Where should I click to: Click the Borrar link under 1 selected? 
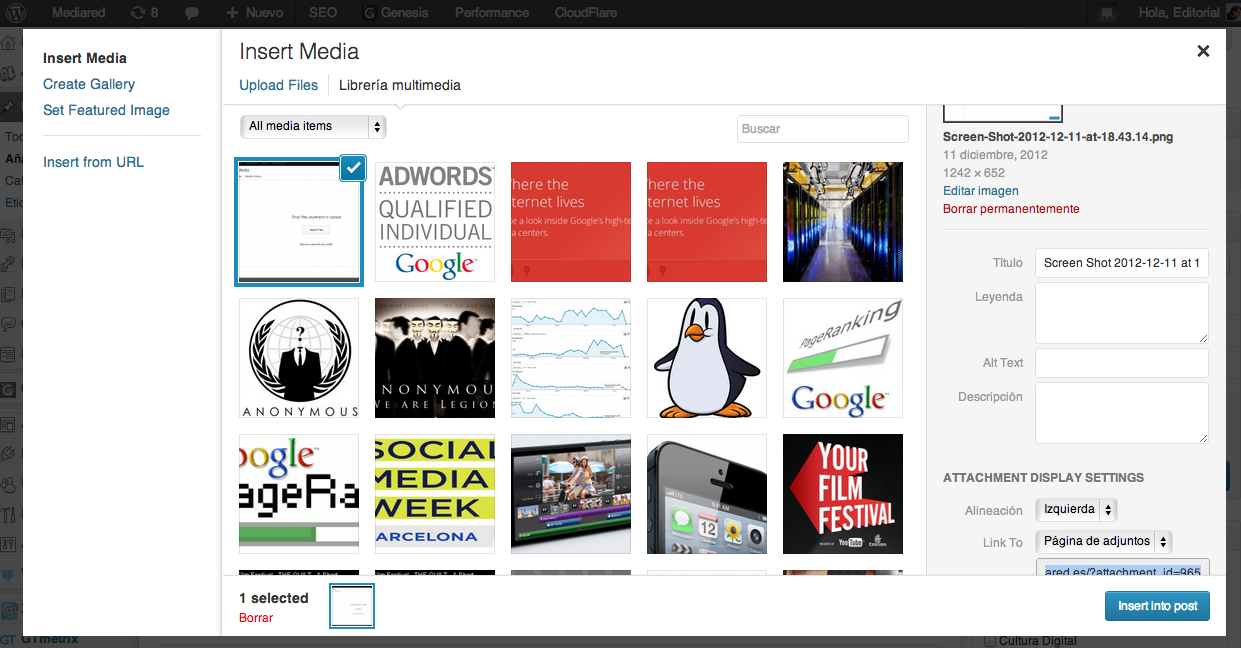[256, 618]
